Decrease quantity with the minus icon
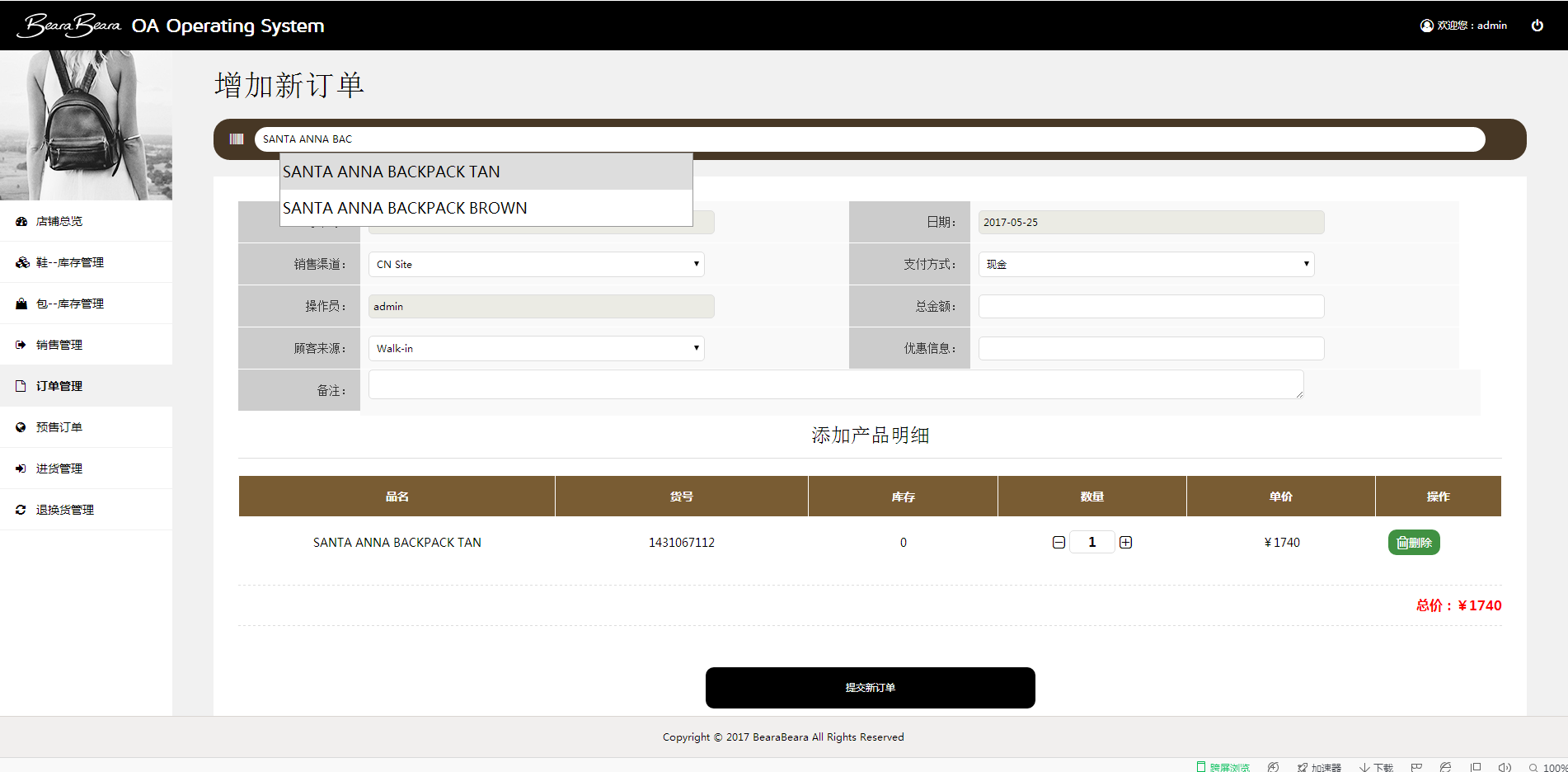This screenshot has height=772, width=1568. (x=1059, y=543)
